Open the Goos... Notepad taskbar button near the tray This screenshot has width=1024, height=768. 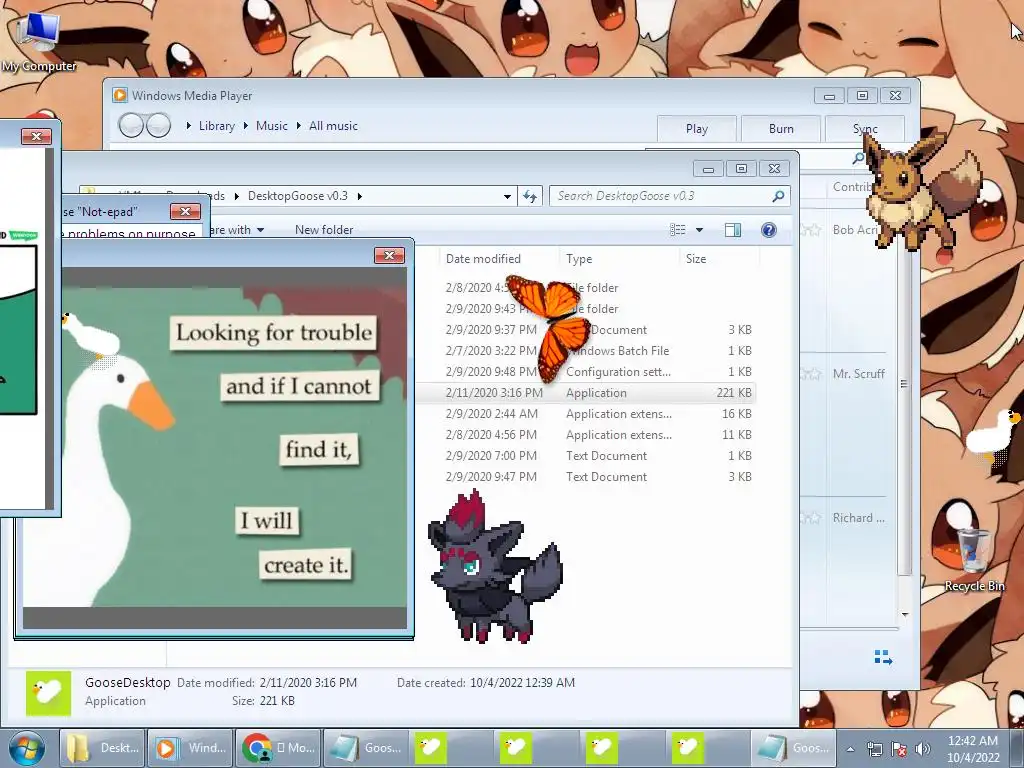(793, 748)
